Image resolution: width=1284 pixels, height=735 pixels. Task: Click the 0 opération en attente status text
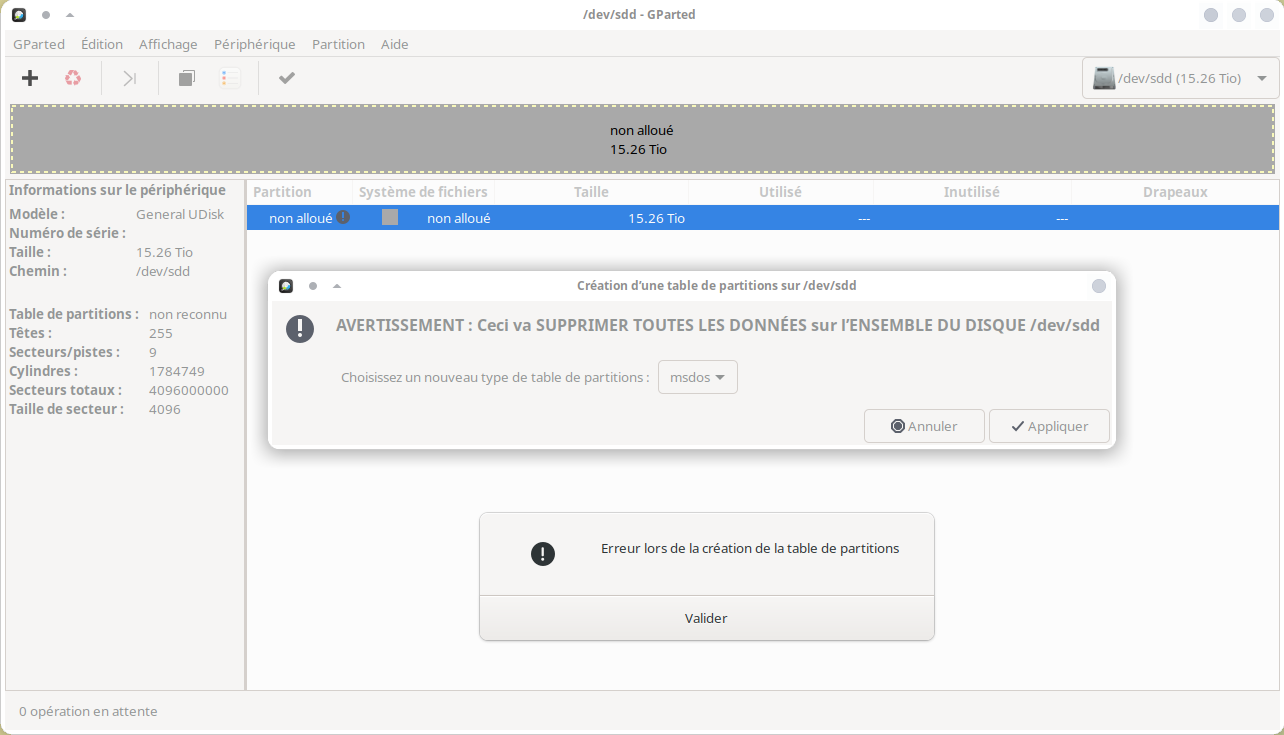(x=88, y=711)
